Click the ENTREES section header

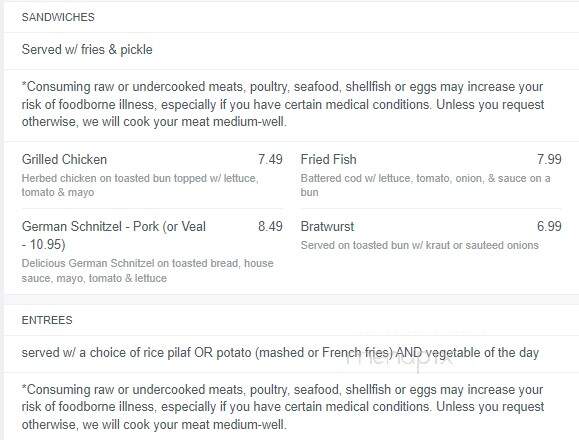point(47,320)
